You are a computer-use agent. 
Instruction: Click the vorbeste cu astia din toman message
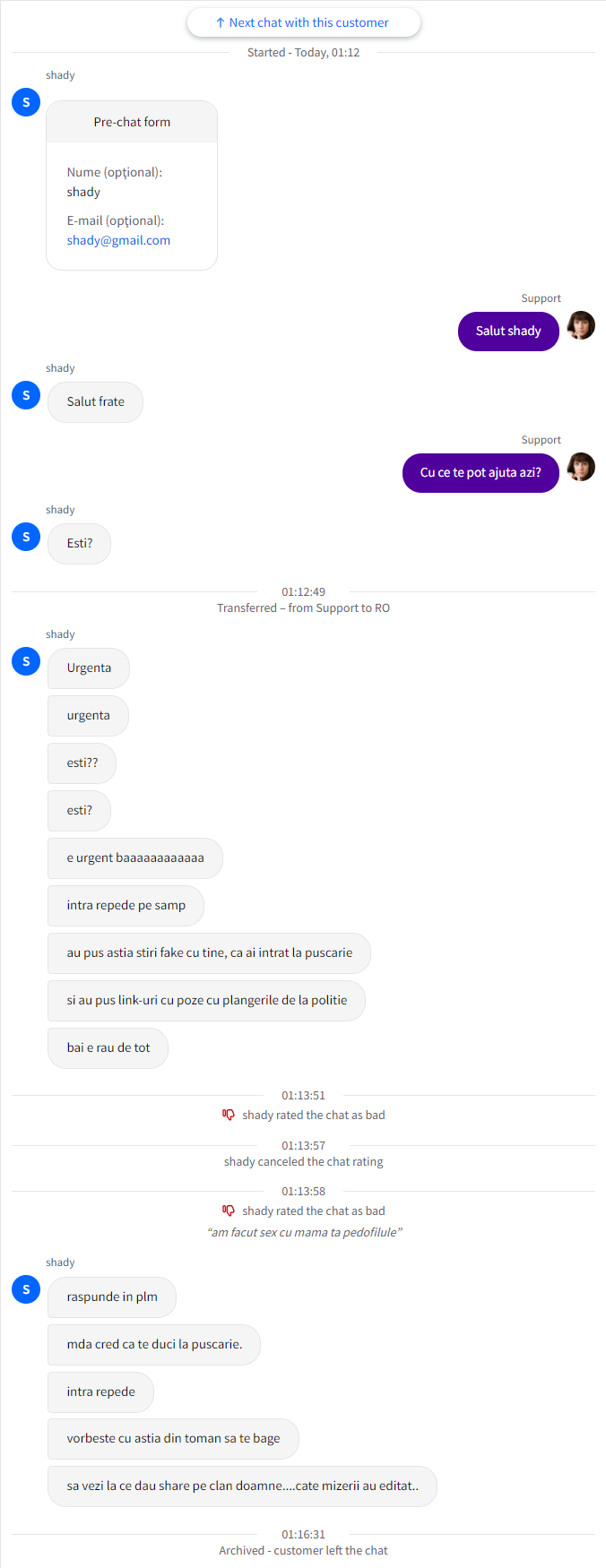pos(173,1438)
